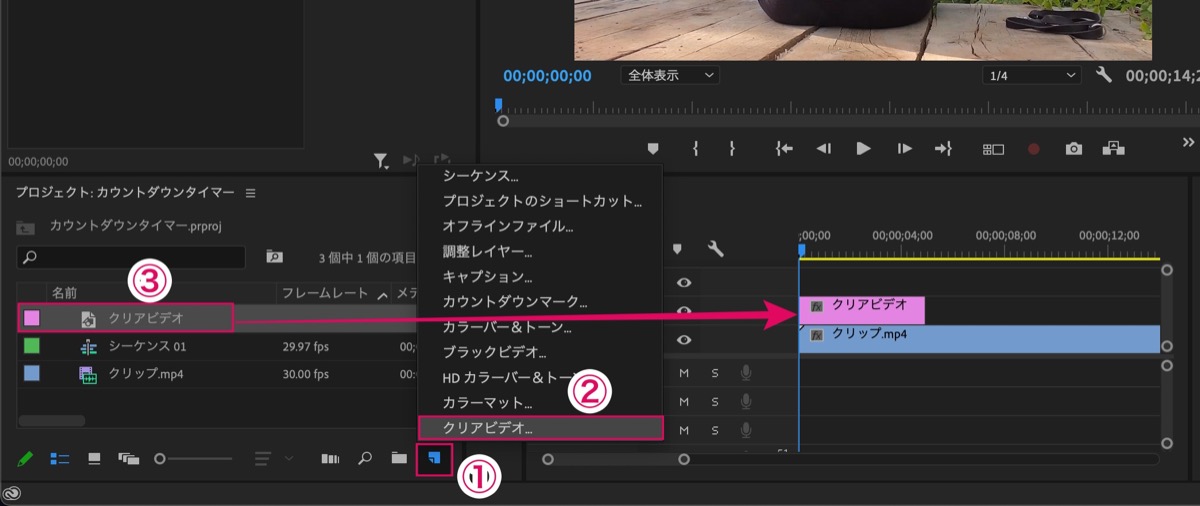Mute the bottom audio track with M
Screen dimensions: 1200x506
click(685, 430)
